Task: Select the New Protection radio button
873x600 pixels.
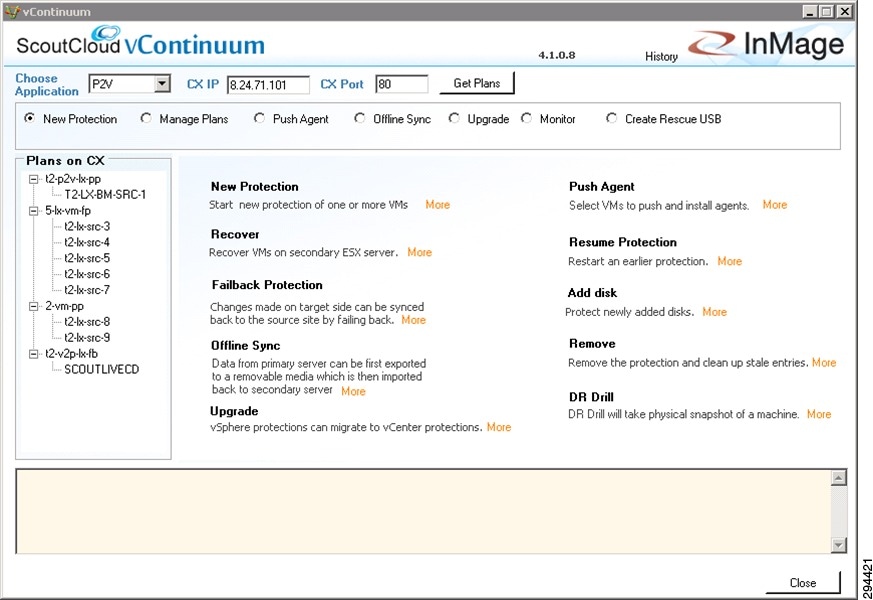Action: tap(30, 118)
